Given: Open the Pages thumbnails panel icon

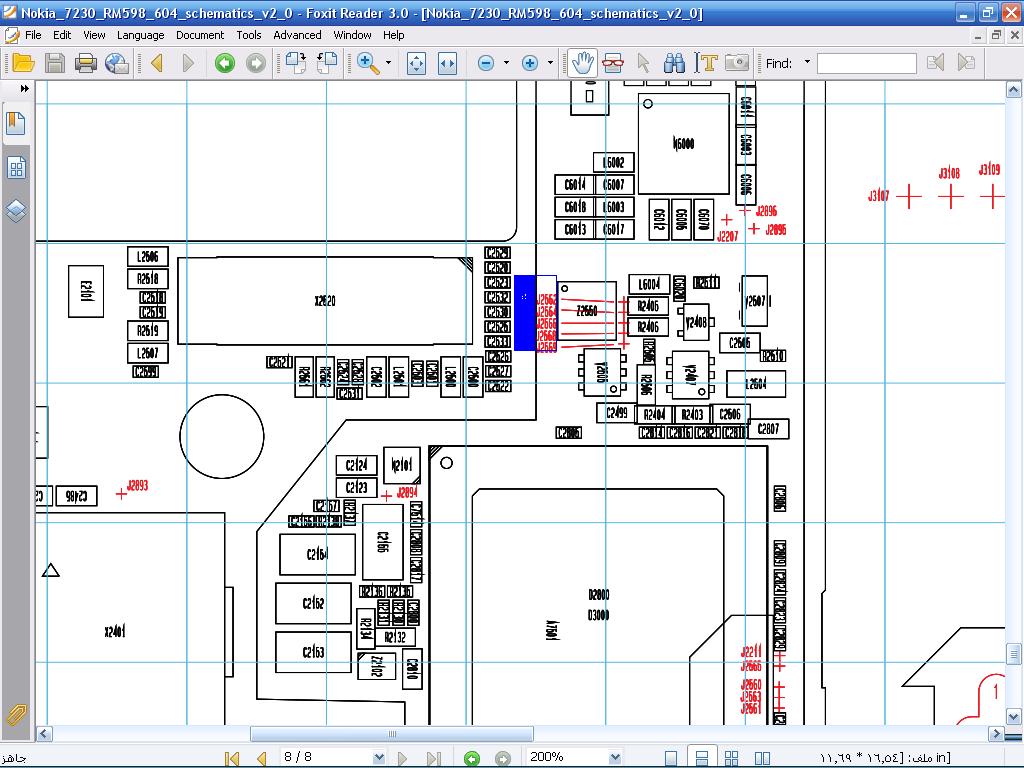Looking at the screenshot, I should [16, 168].
